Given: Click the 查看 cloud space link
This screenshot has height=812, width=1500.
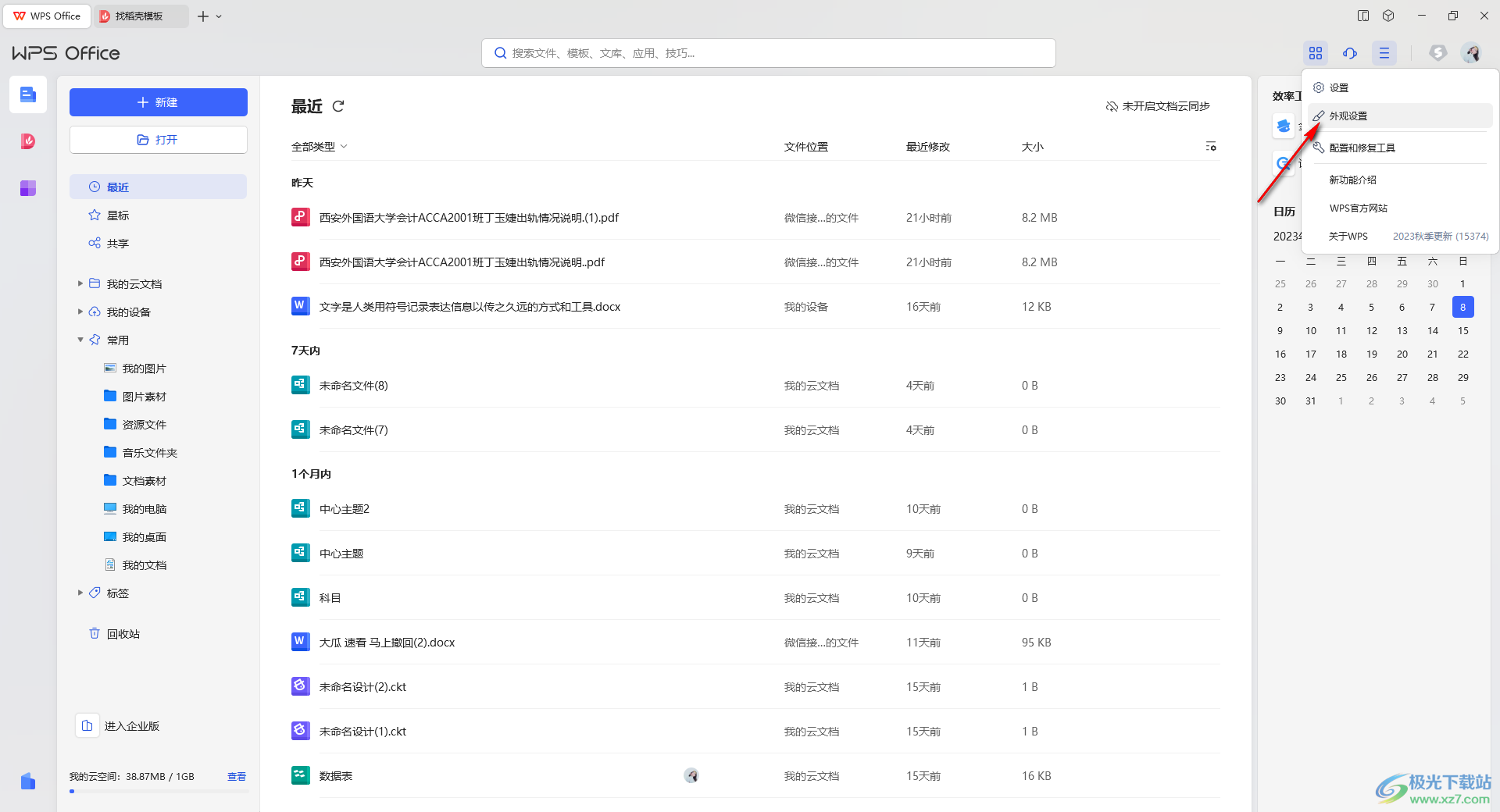Looking at the screenshot, I should pyautogui.click(x=237, y=777).
